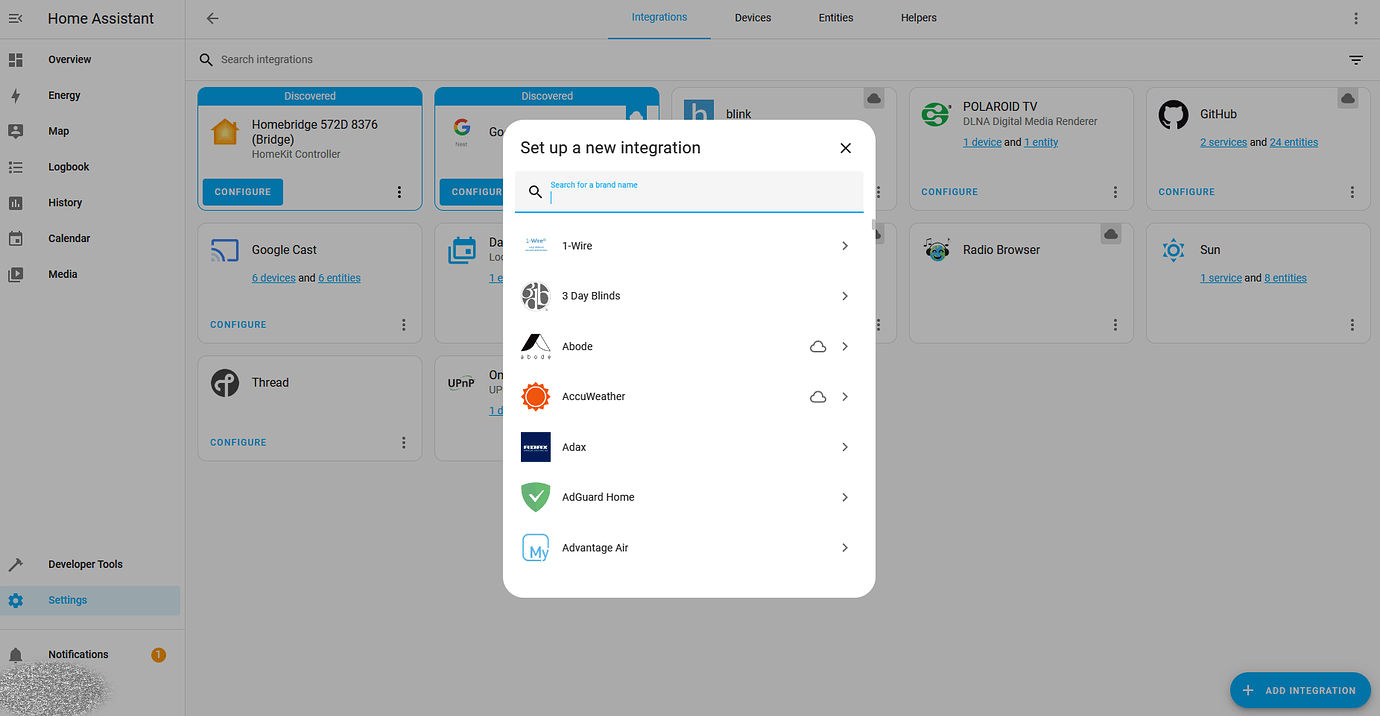The image size is (1380, 716).
Task: Open the Energy sidebar icon
Action: (x=16, y=95)
